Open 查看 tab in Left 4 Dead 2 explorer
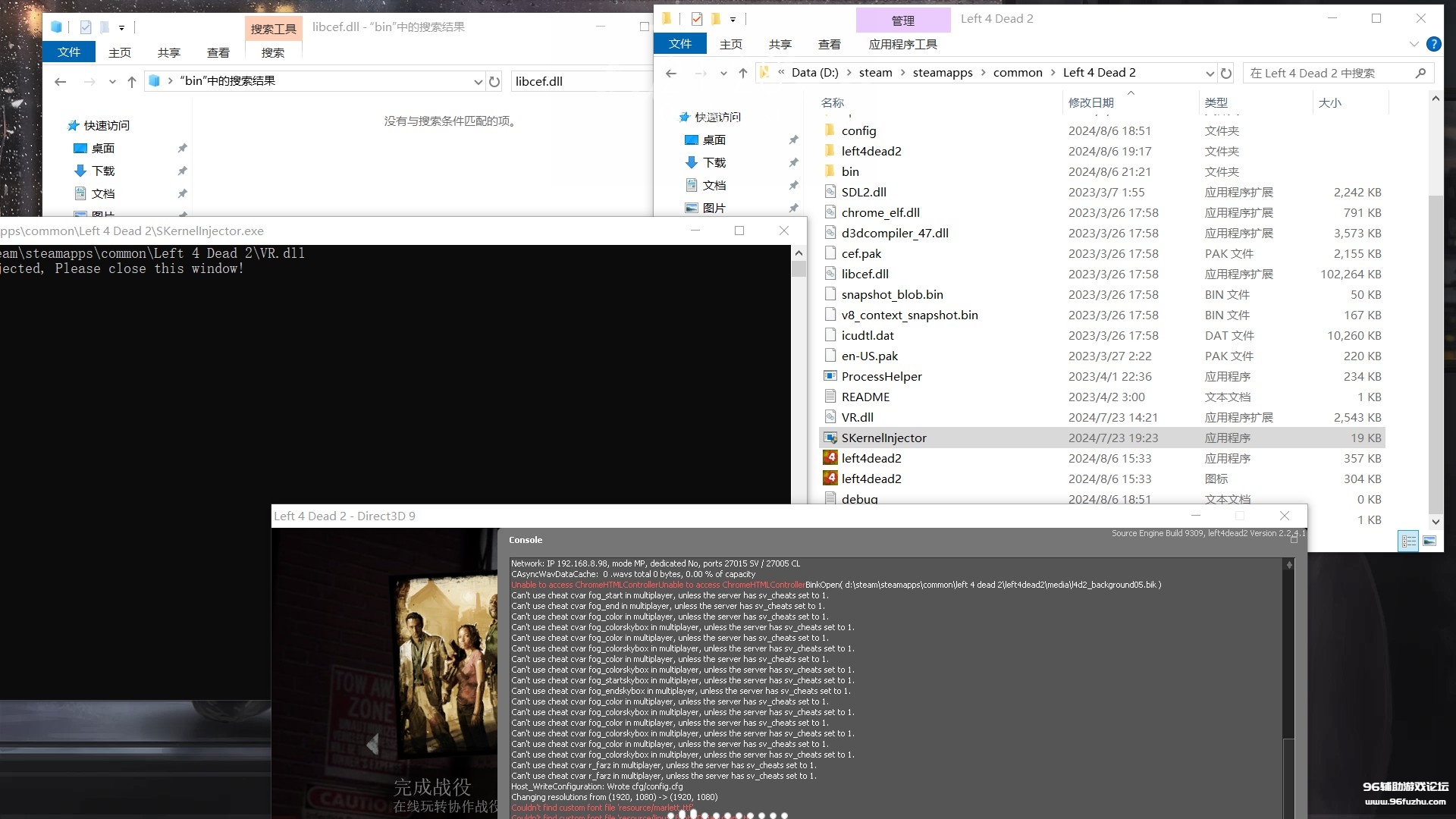The width and height of the screenshot is (1456, 819). coord(830,44)
